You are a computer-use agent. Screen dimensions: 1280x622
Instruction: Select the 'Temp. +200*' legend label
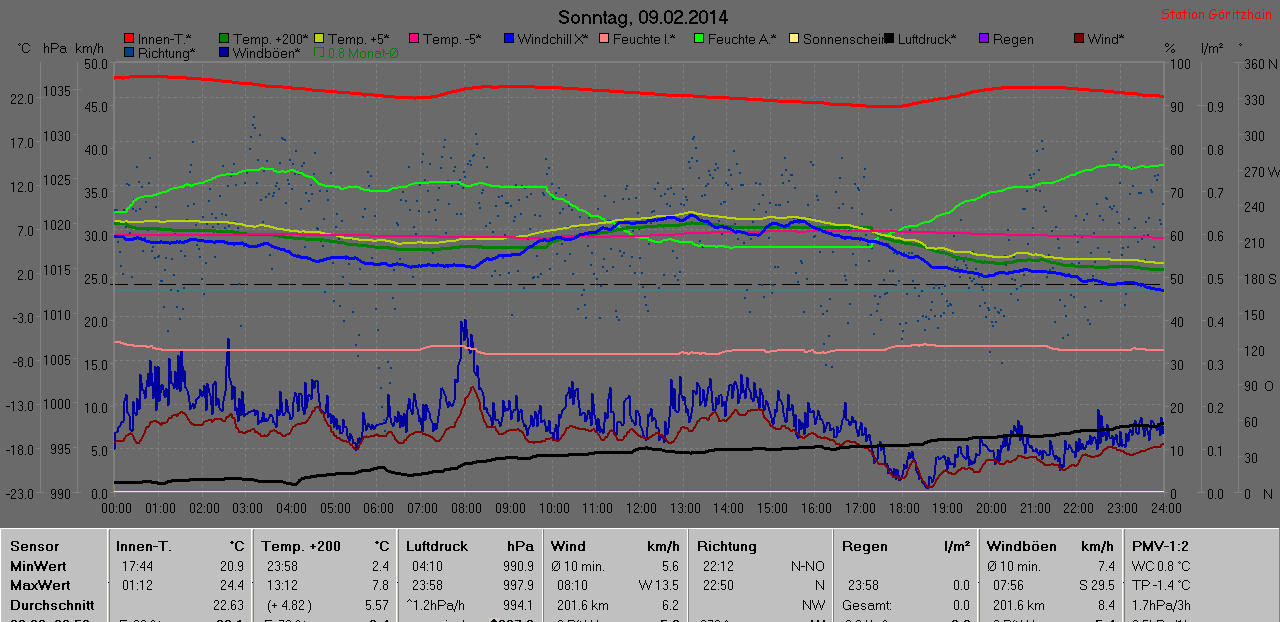270,39
